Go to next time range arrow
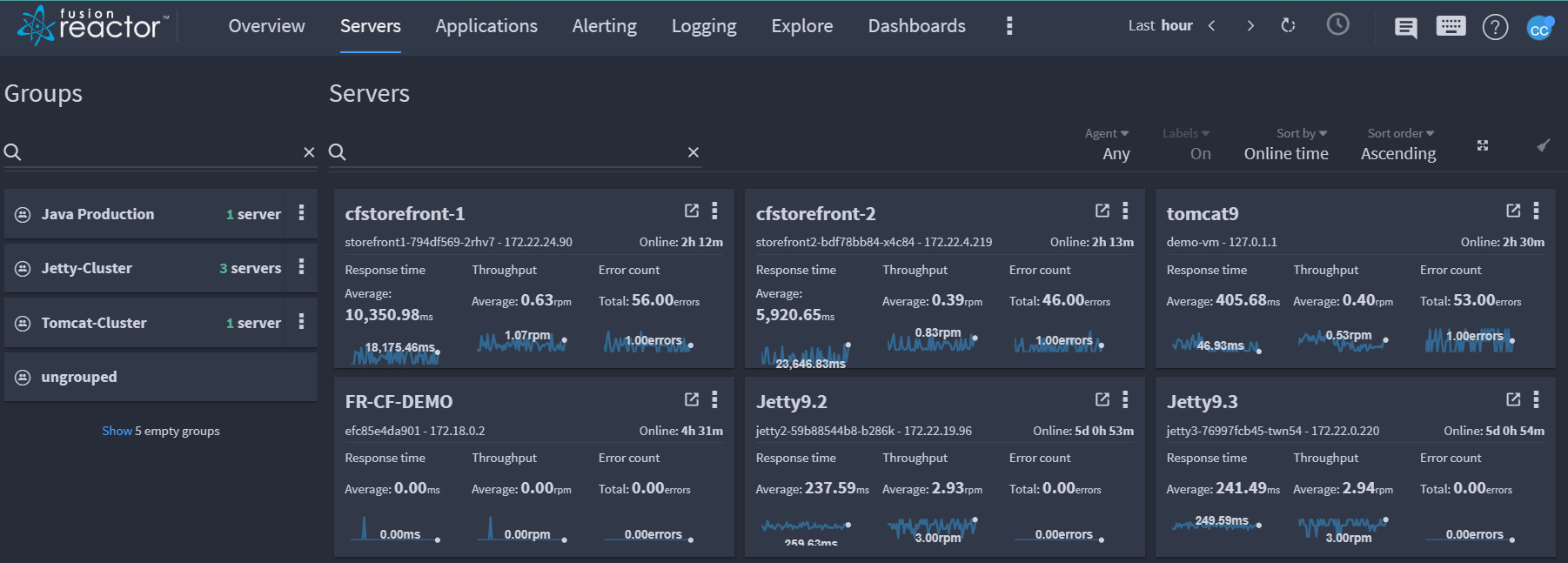Viewport: 1568px width, 563px height. tap(1250, 26)
